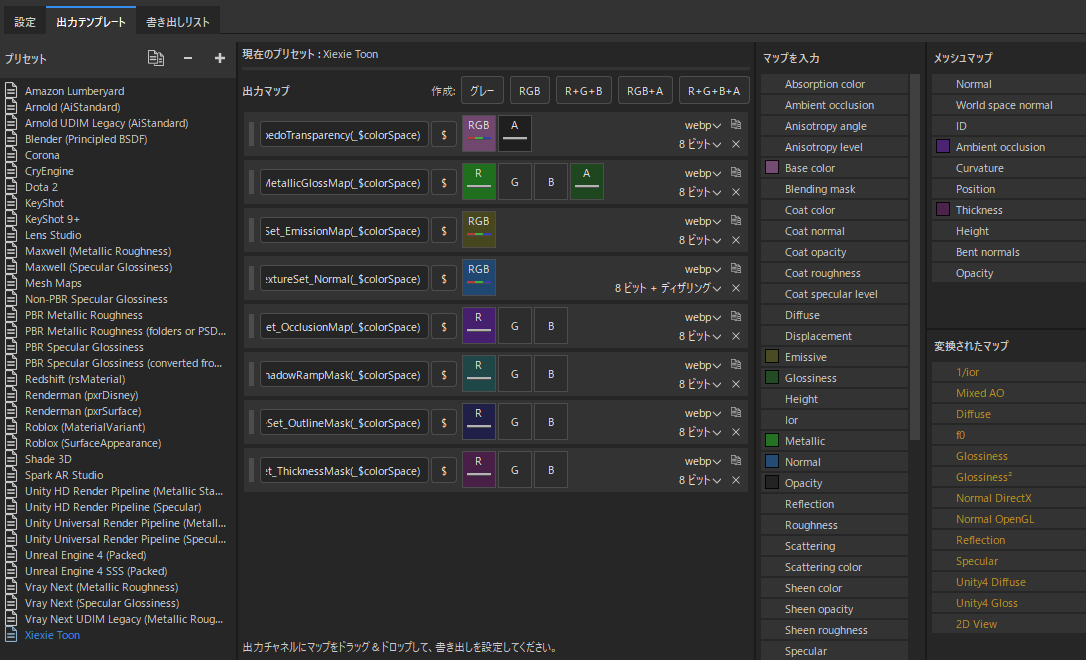The height and width of the screenshot is (660, 1086).
Task: Click $ button of MetallicGlossMap row
Action: 444,183
